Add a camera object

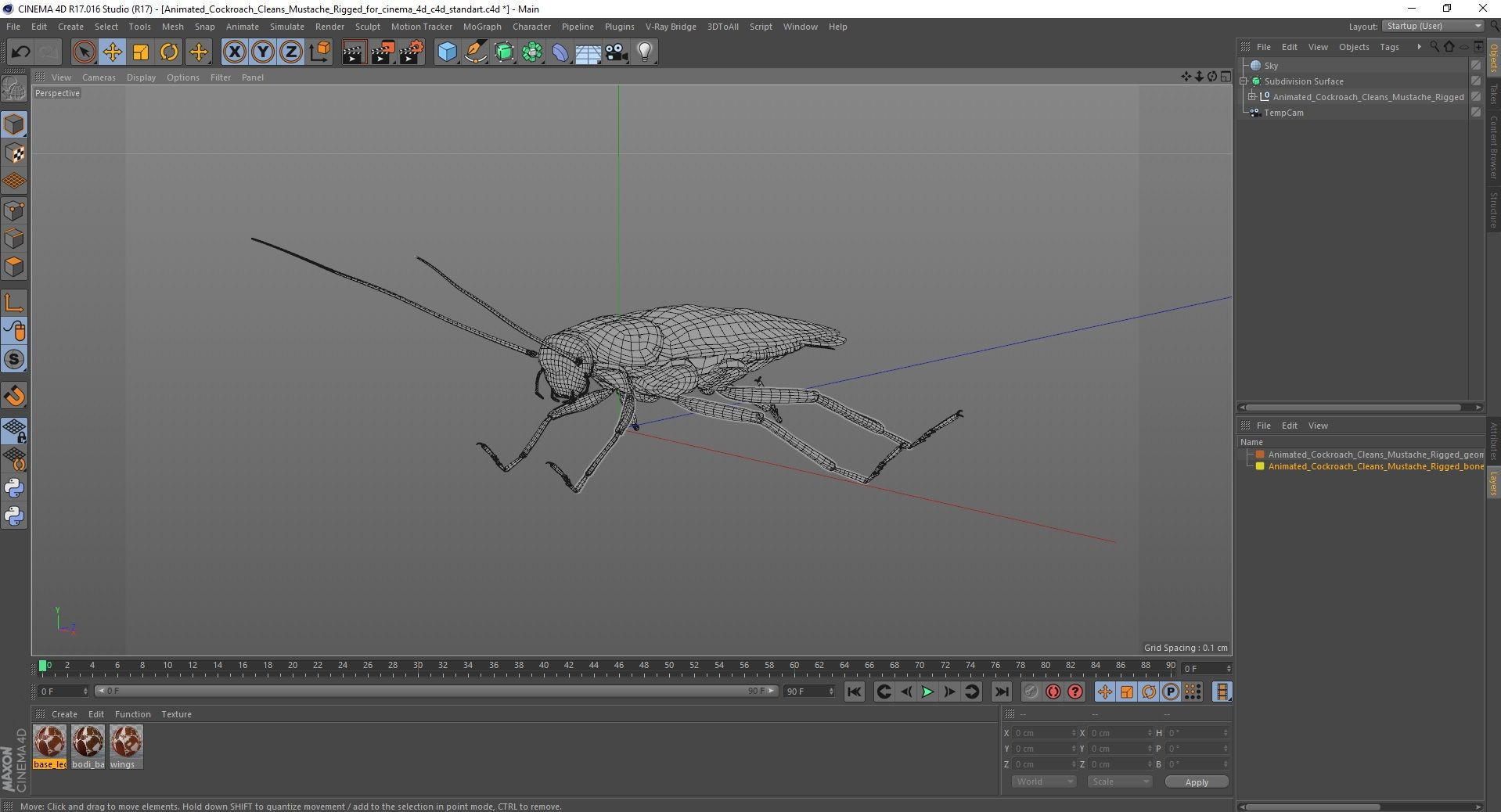coord(617,52)
